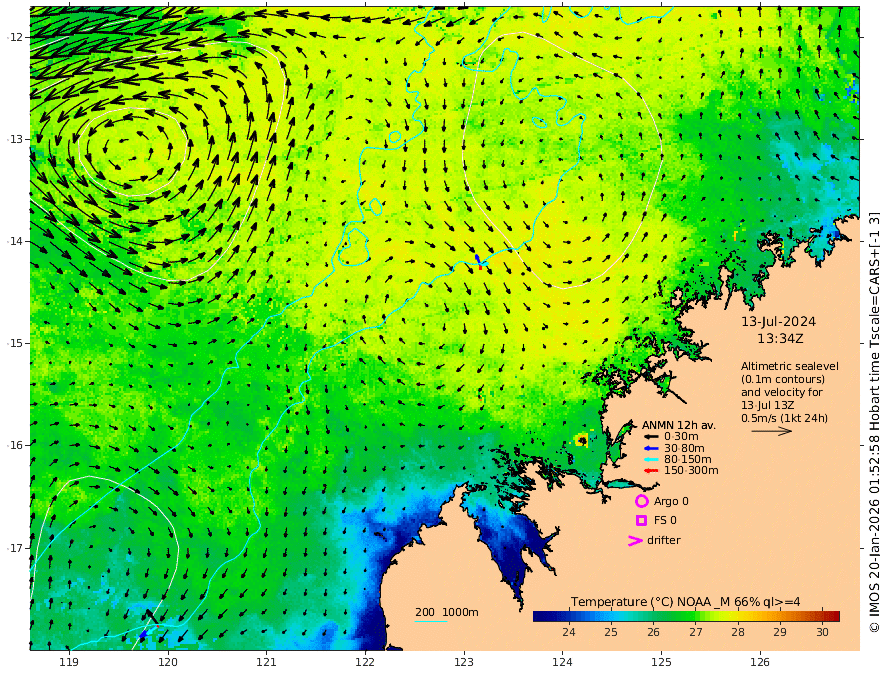
Task: Click the 'drifter' legend text
Action: click(x=663, y=540)
